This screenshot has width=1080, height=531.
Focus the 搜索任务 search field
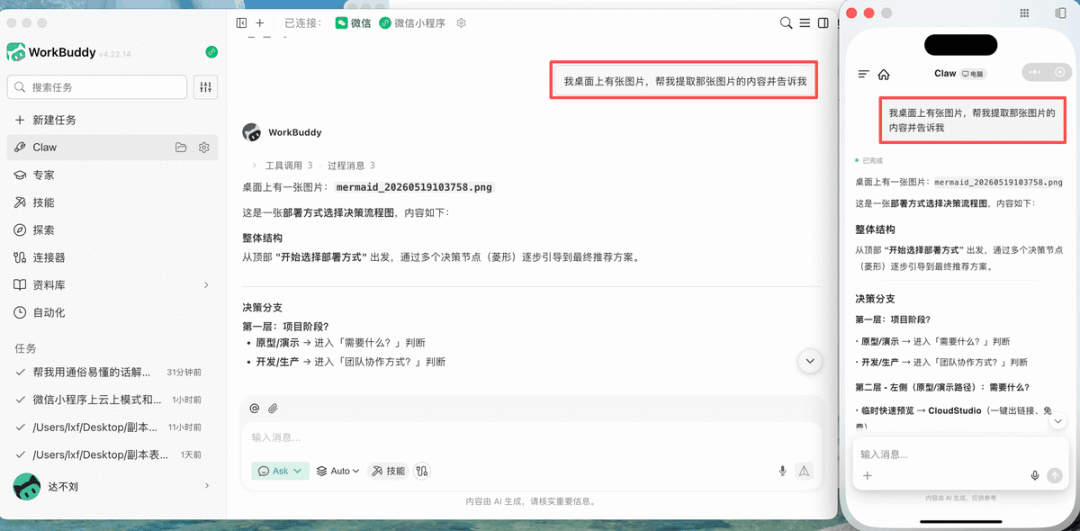[97, 87]
